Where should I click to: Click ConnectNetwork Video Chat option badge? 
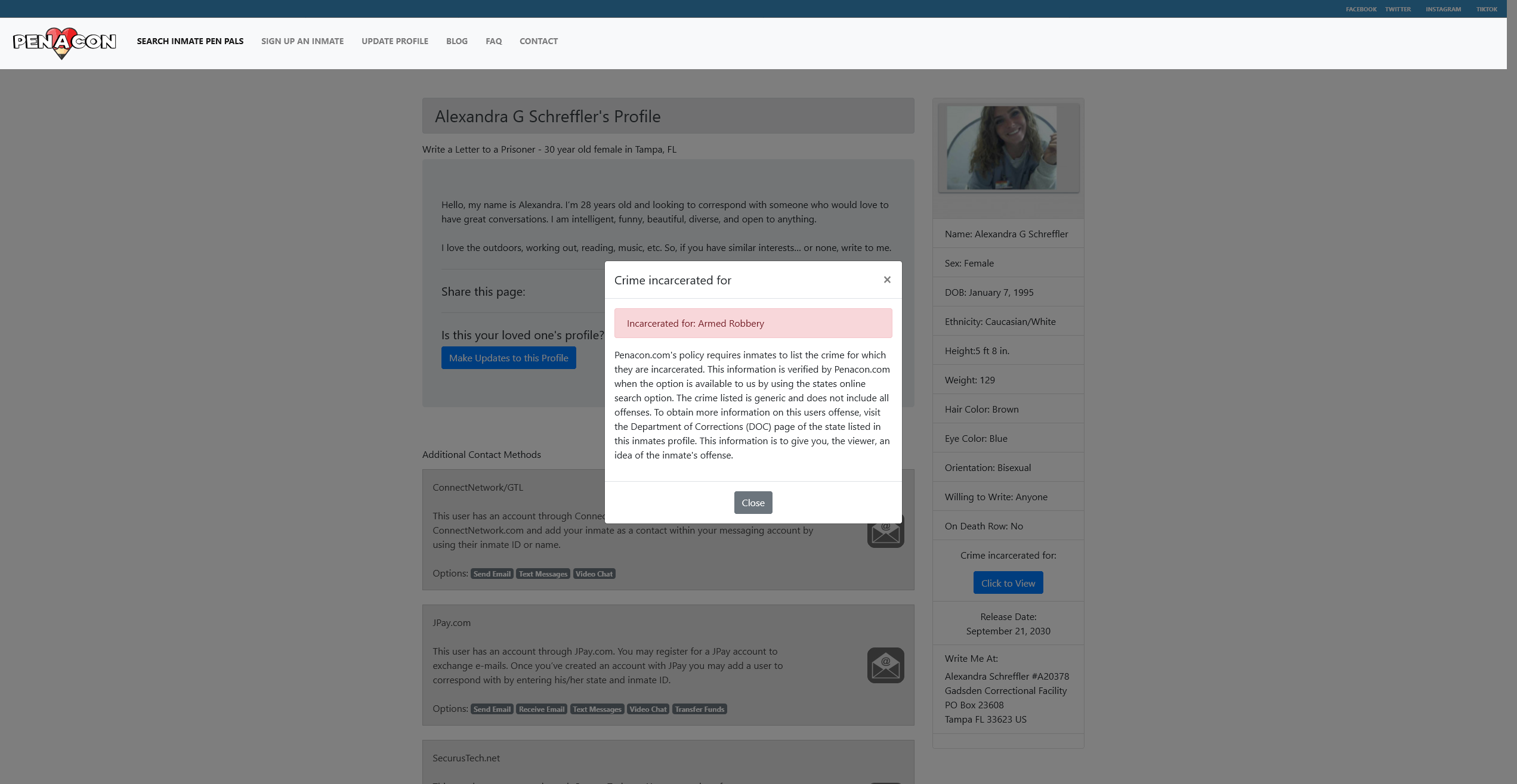click(x=594, y=574)
